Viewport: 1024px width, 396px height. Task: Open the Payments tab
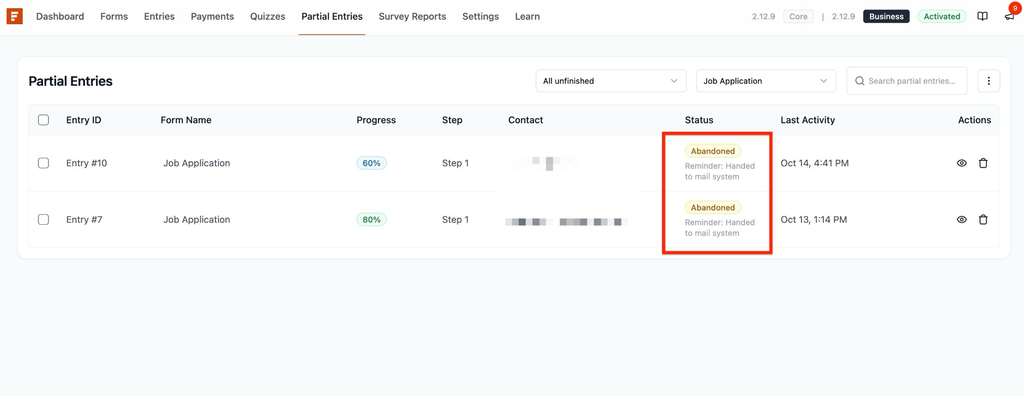click(x=212, y=16)
